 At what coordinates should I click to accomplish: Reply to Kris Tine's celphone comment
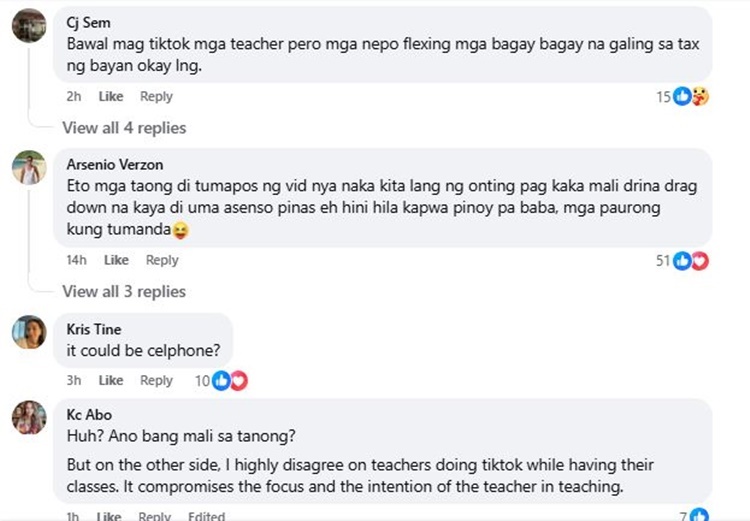(156, 380)
